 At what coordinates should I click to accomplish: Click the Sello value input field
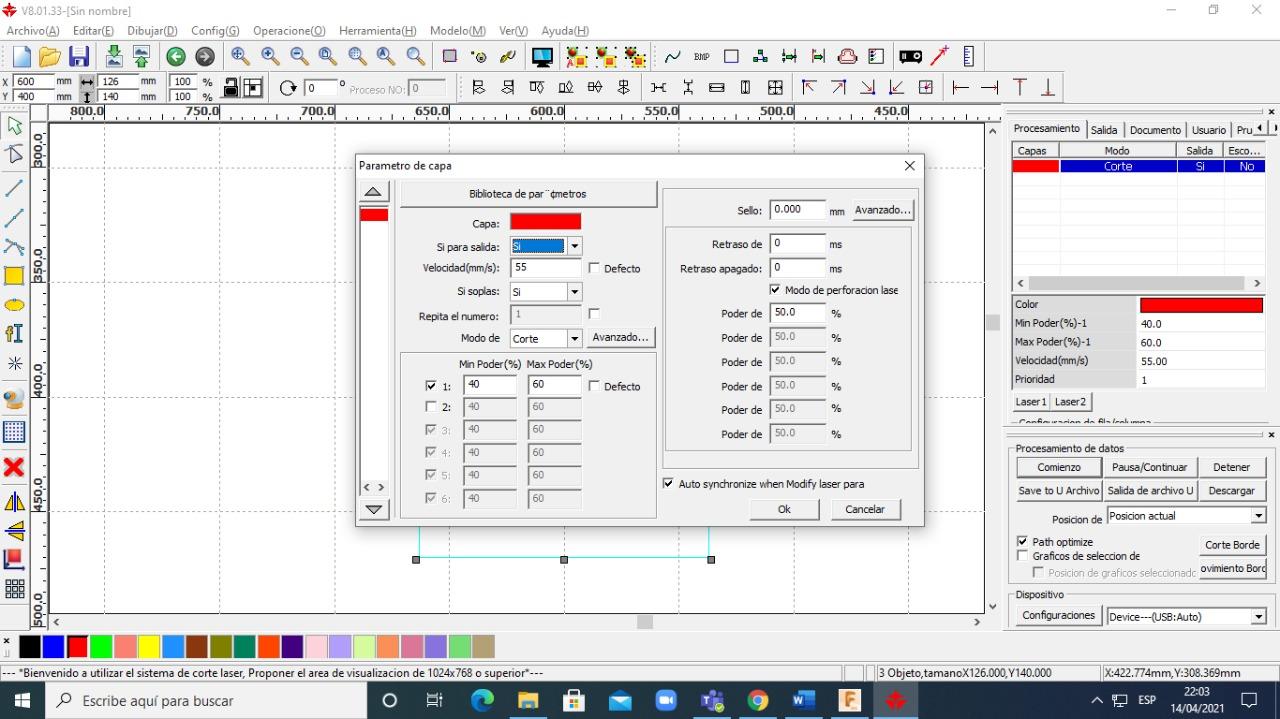coord(797,210)
